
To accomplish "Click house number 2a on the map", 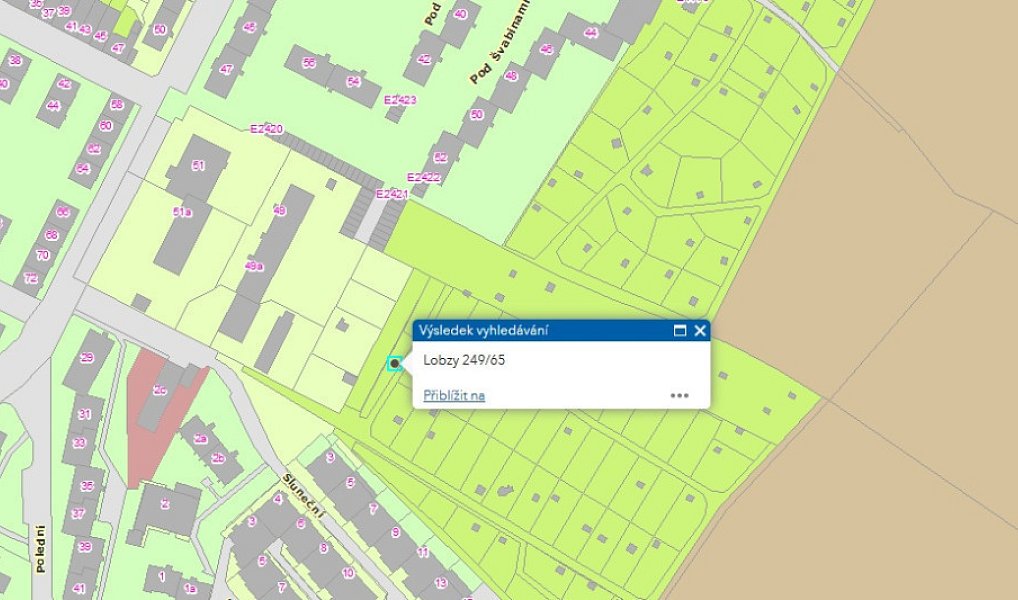I will pos(201,439).
